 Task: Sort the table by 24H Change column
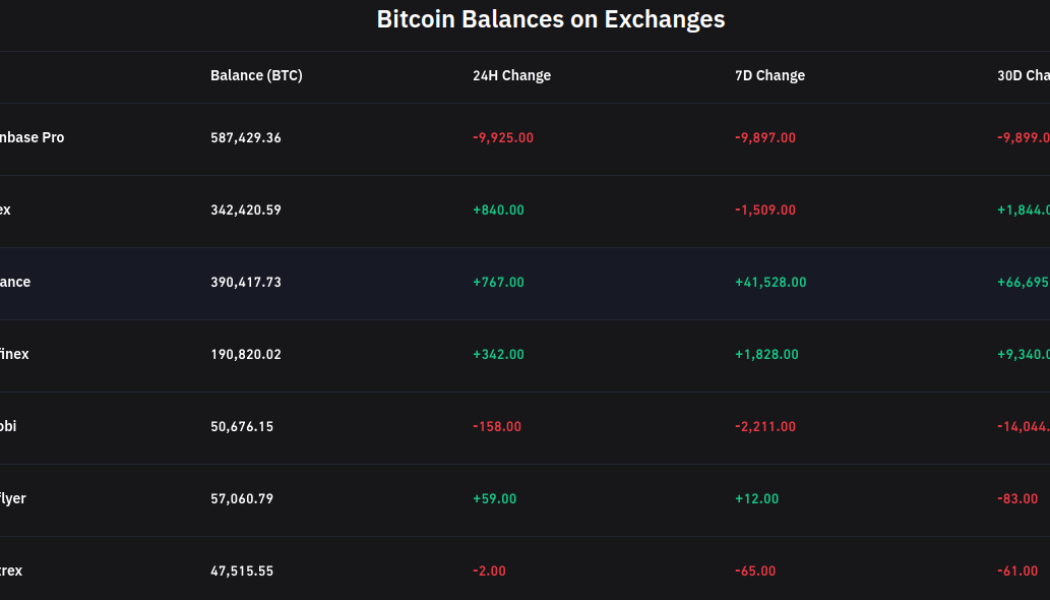511,75
